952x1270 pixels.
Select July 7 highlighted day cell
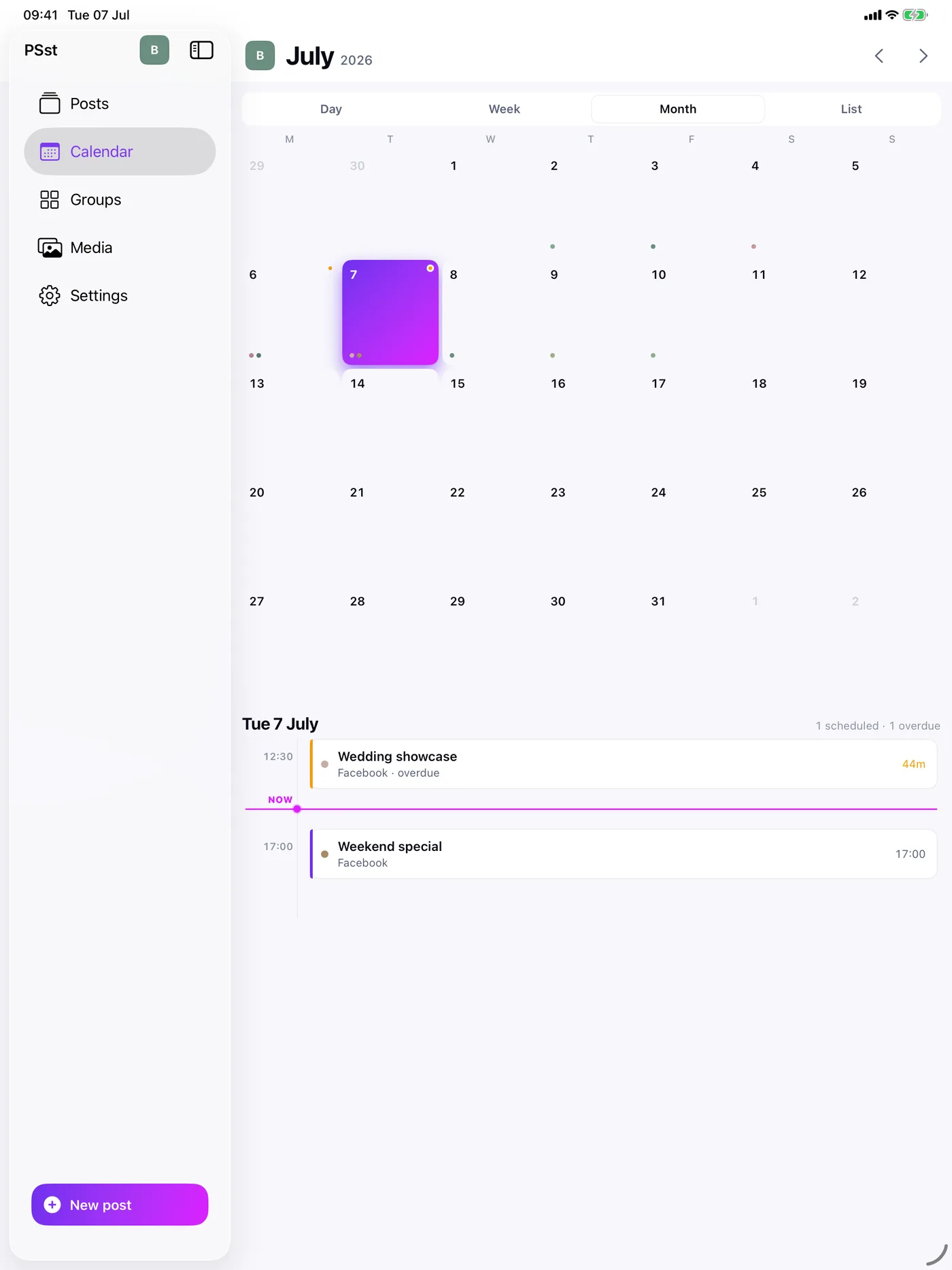click(390, 312)
